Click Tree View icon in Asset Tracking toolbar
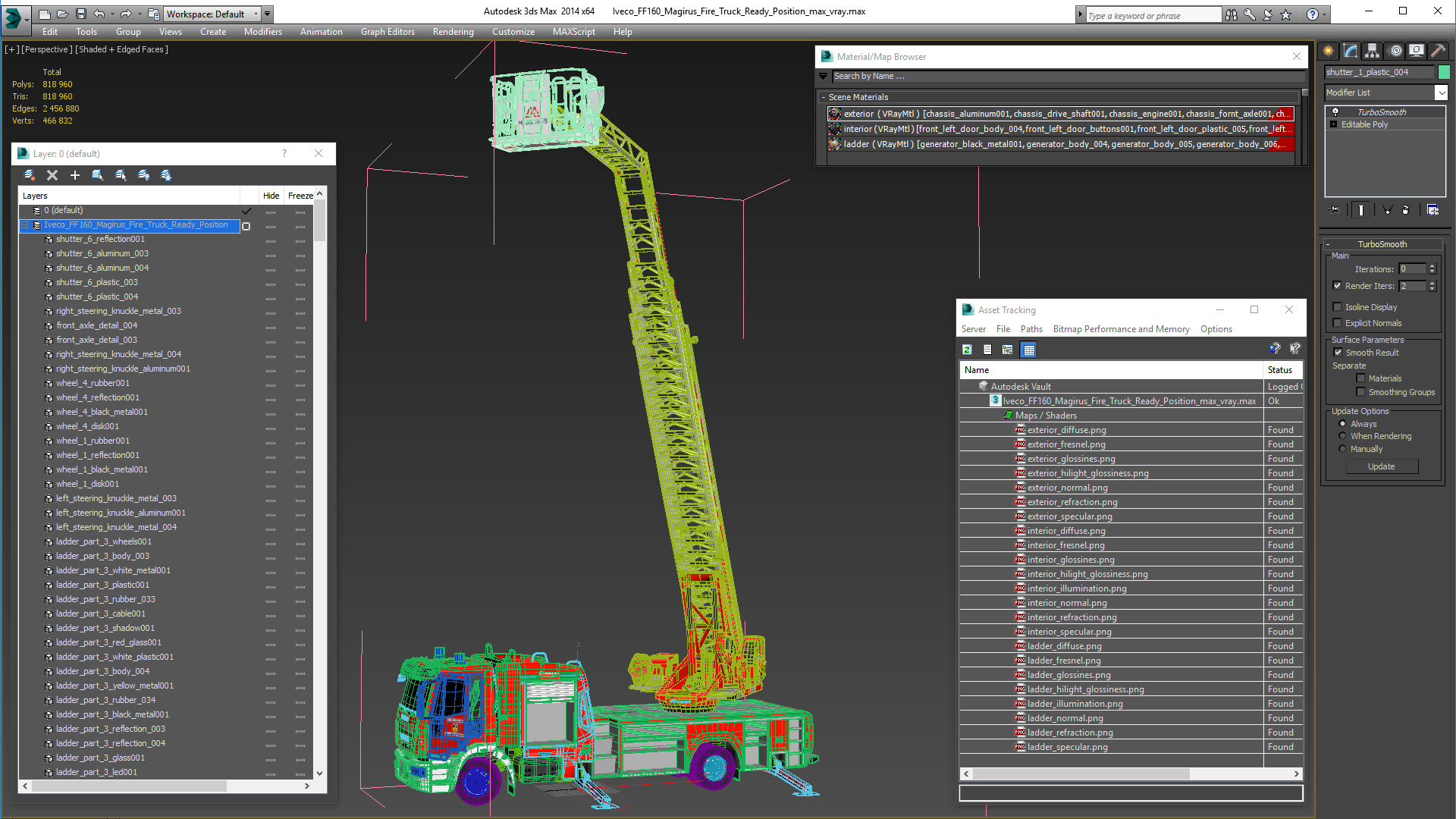 1007,350
